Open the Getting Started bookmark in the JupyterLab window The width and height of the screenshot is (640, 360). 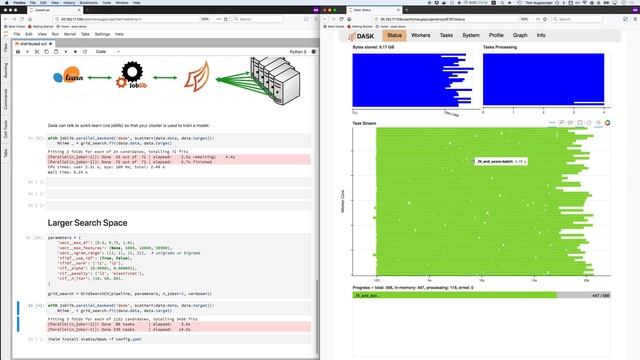pyautogui.click(x=40, y=27)
